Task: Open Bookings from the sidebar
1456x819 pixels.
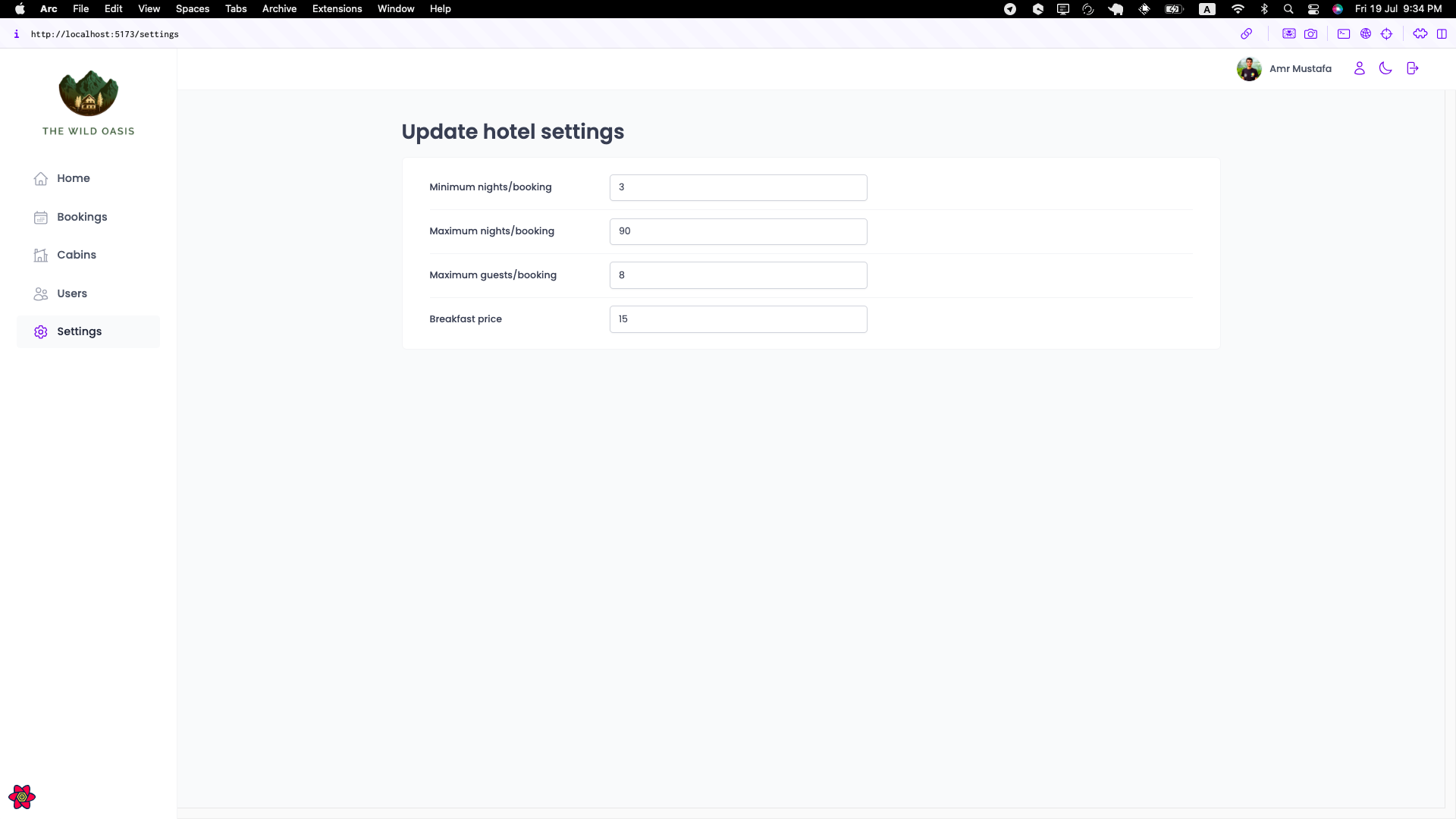Action: point(82,217)
